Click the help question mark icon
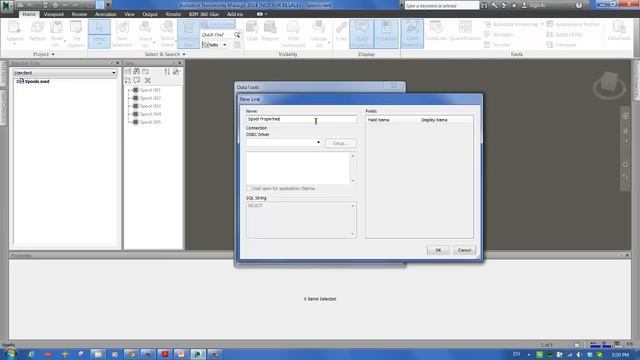The height and width of the screenshot is (360, 640). [579, 5]
